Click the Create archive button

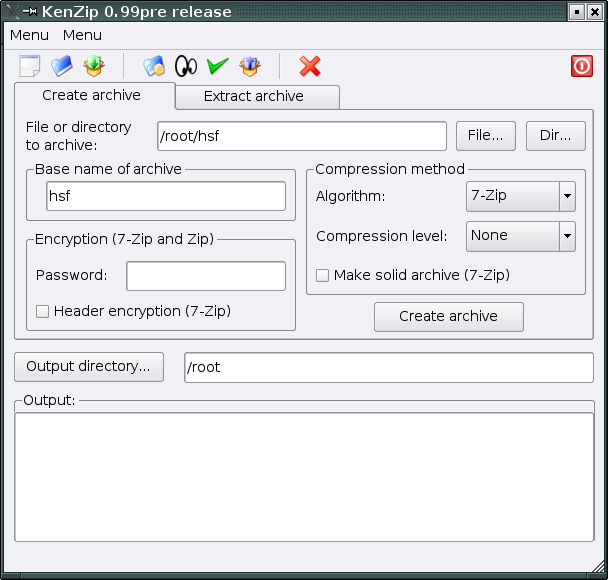(x=449, y=317)
